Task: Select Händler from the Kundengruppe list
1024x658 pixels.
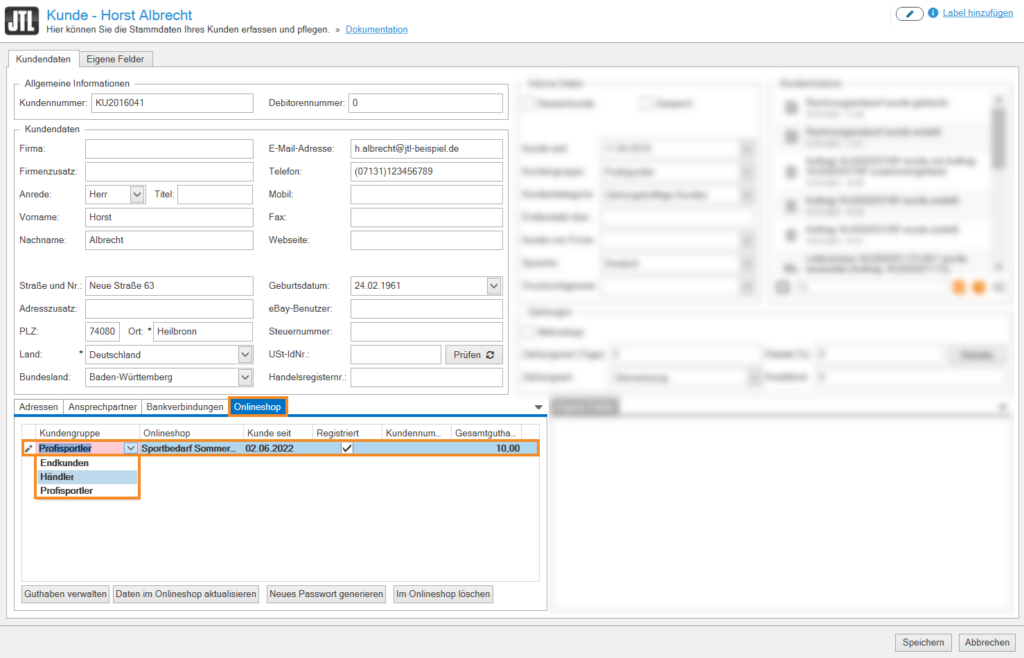Action: tap(57, 477)
